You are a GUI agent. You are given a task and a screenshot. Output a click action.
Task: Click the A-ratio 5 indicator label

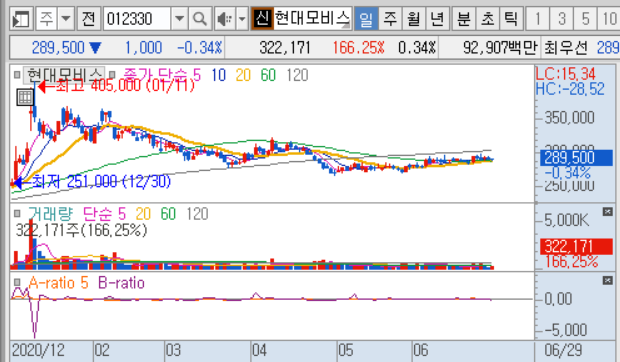pyautogui.click(x=59, y=283)
